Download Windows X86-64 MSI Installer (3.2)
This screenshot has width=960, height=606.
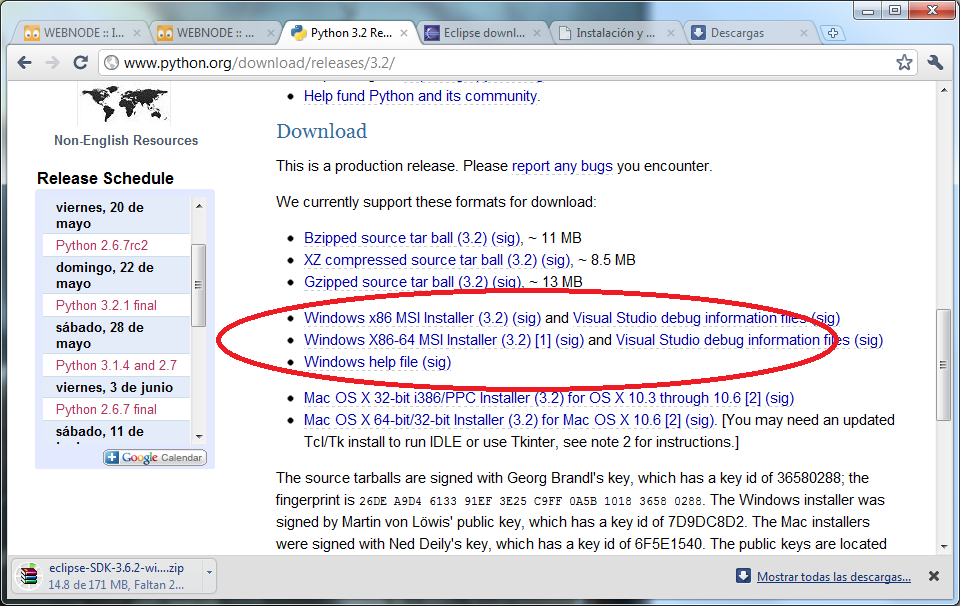[x=418, y=340]
